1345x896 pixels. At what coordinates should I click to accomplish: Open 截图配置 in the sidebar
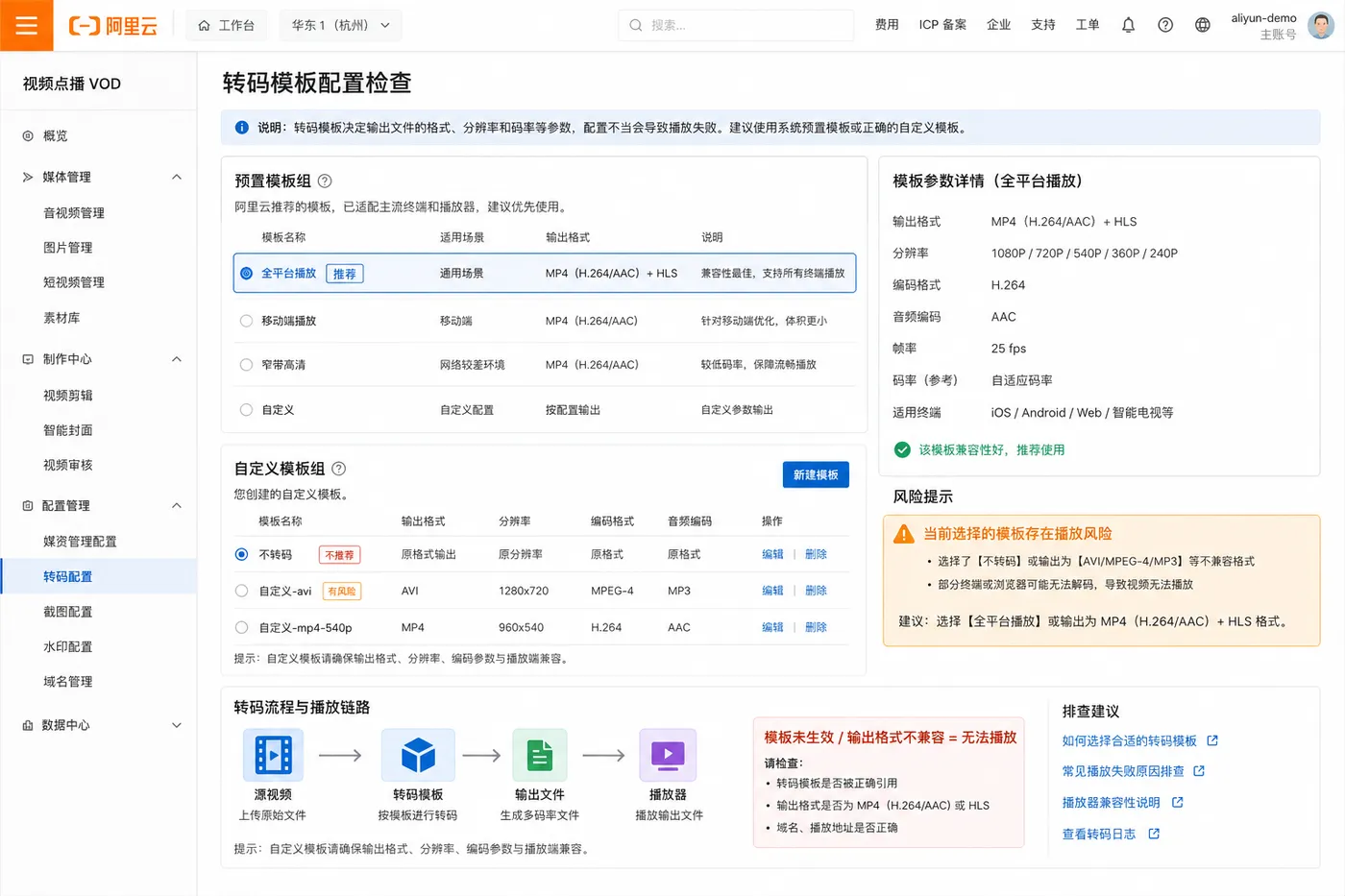click(x=68, y=612)
